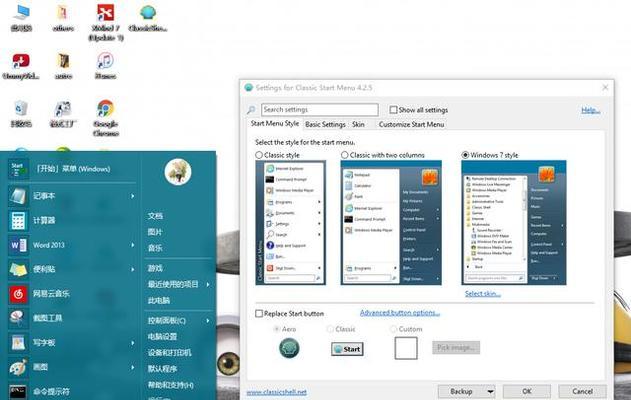Pick the Custom start button radio
The height and width of the screenshot is (400, 631).
pos(393,329)
